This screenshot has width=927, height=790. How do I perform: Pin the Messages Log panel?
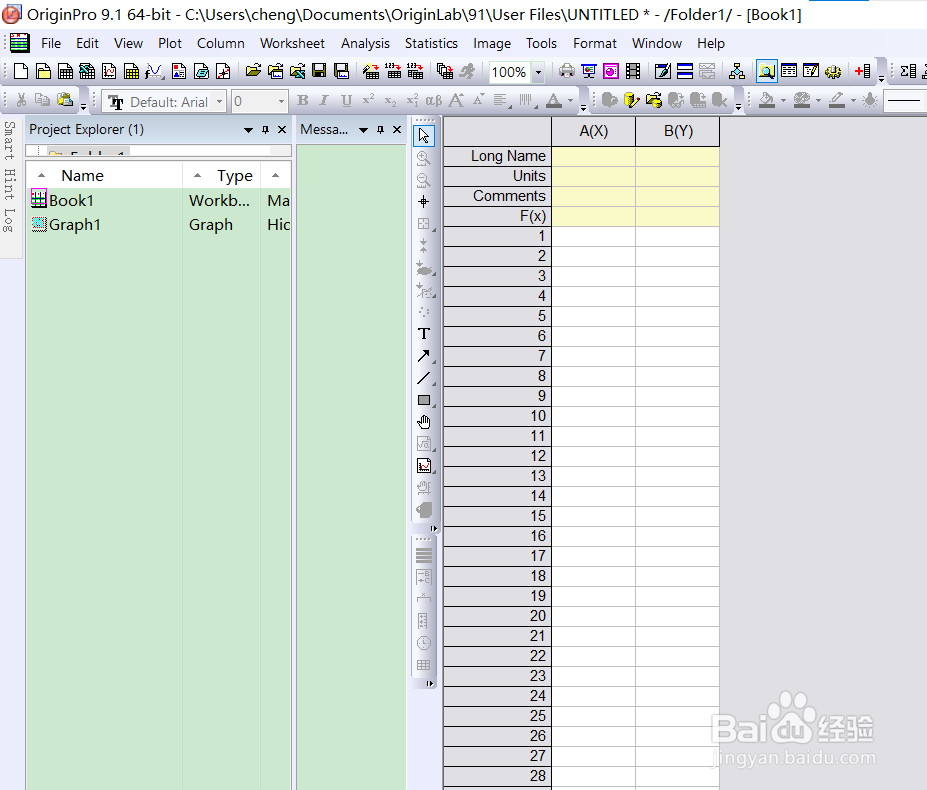click(x=380, y=130)
